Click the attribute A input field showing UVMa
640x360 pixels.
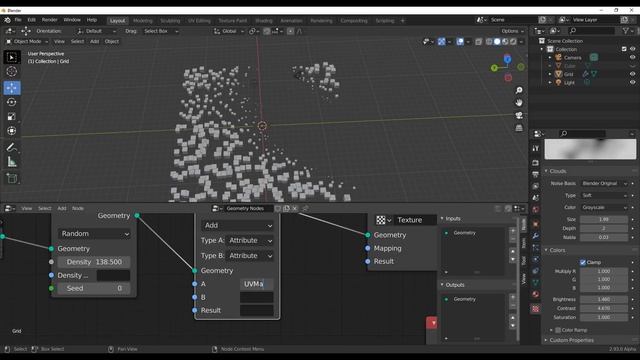point(257,284)
